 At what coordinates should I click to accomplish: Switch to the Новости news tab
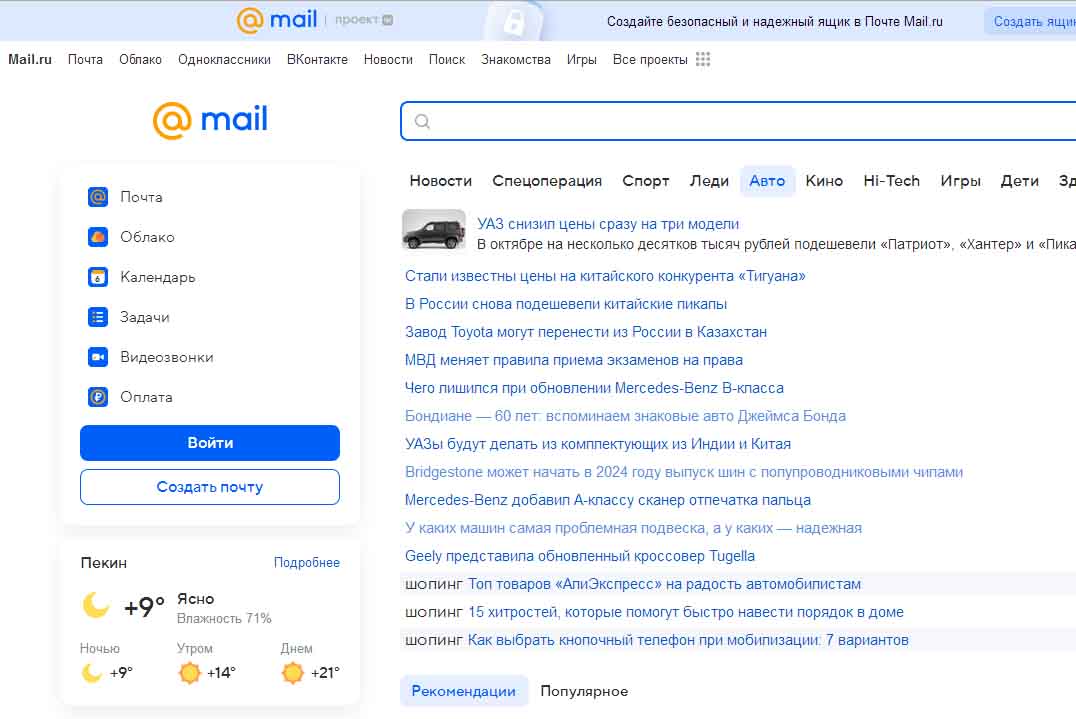[x=441, y=181]
